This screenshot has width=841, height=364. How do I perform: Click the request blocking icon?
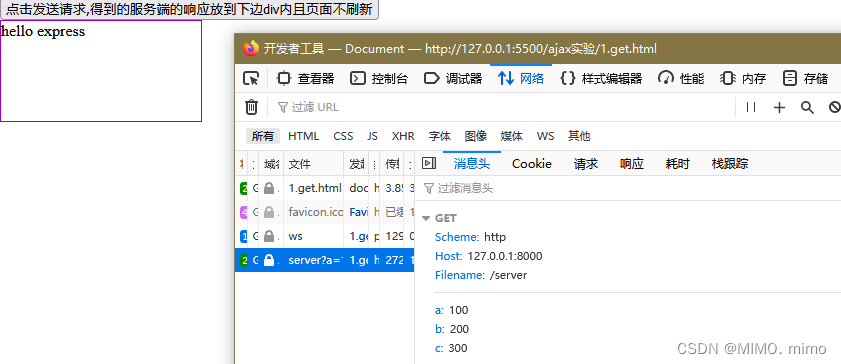pyautogui.click(x=835, y=107)
